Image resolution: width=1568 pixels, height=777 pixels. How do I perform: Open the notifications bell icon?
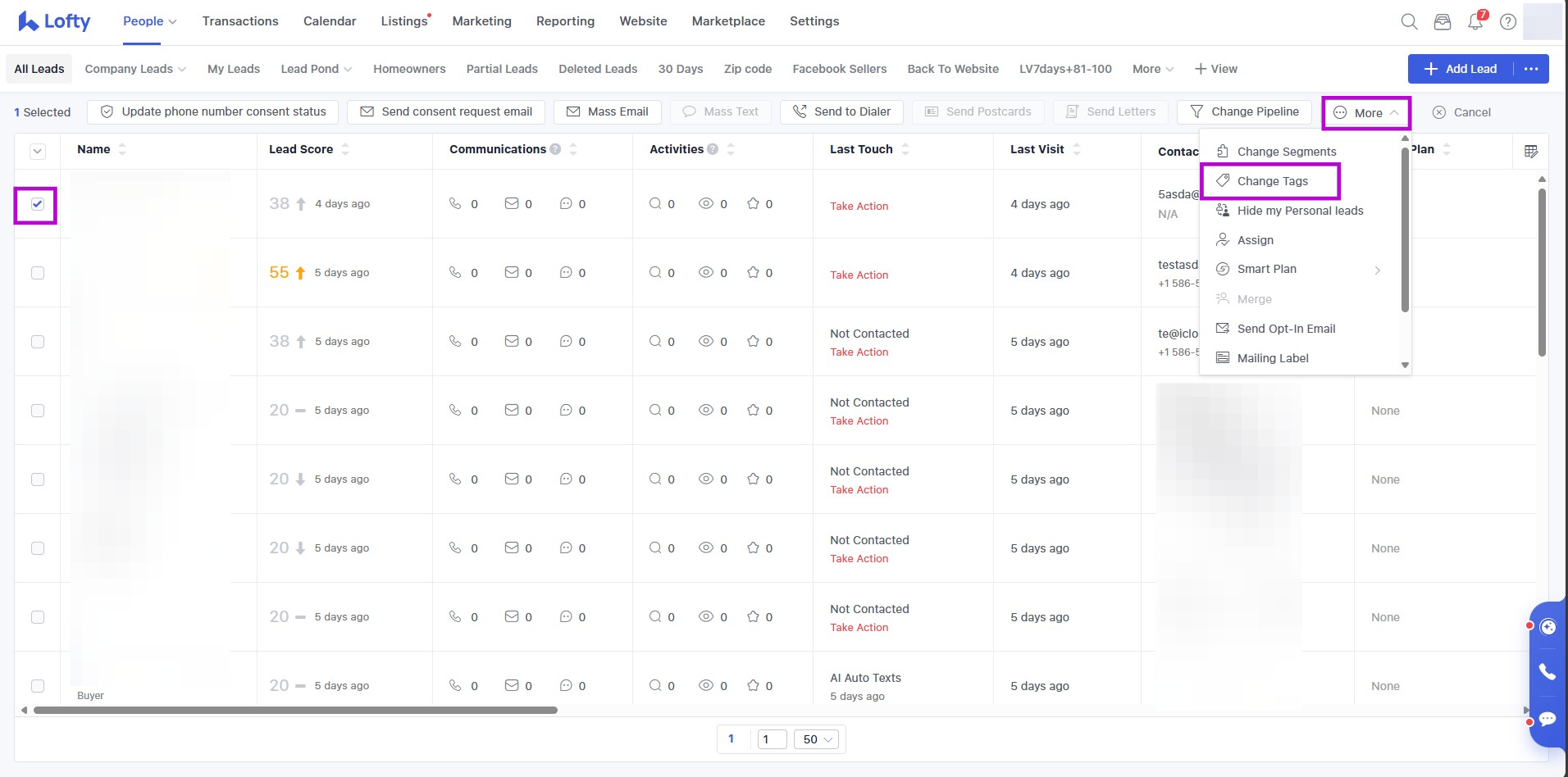point(1475,22)
